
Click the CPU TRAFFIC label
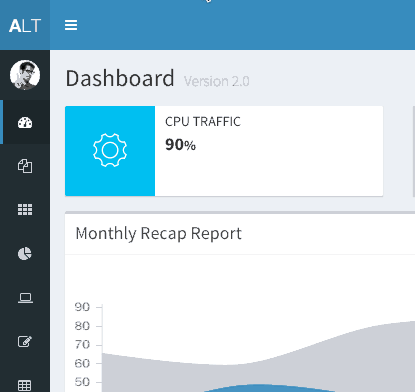(x=203, y=122)
